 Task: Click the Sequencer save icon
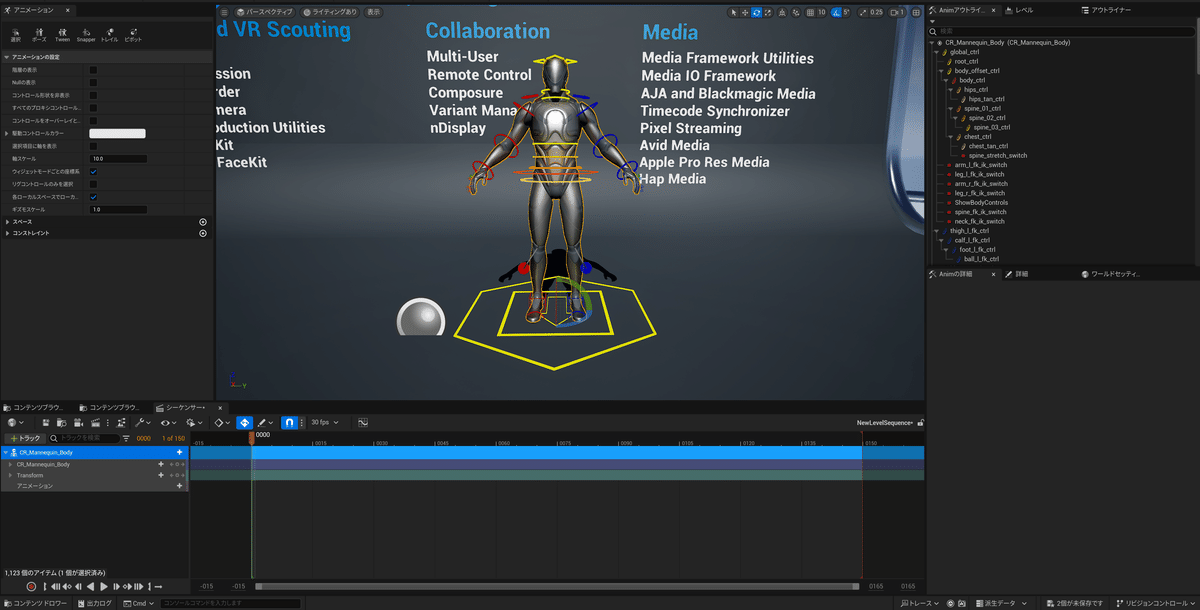46,423
